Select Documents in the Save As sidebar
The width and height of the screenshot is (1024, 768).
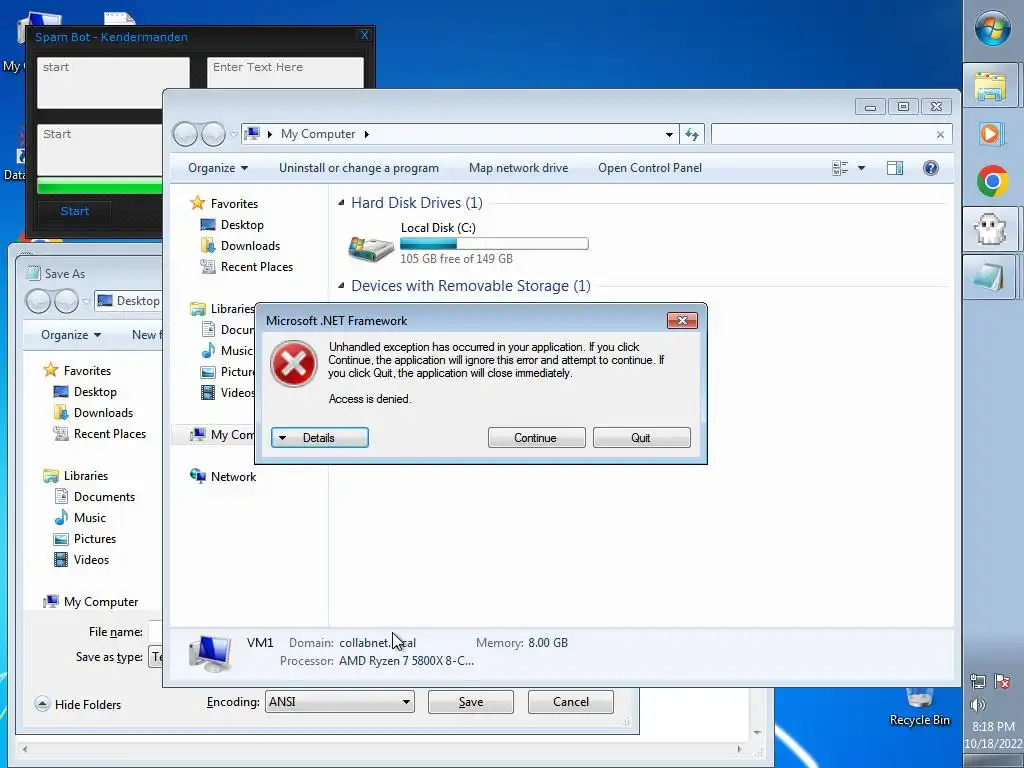click(x=104, y=497)
